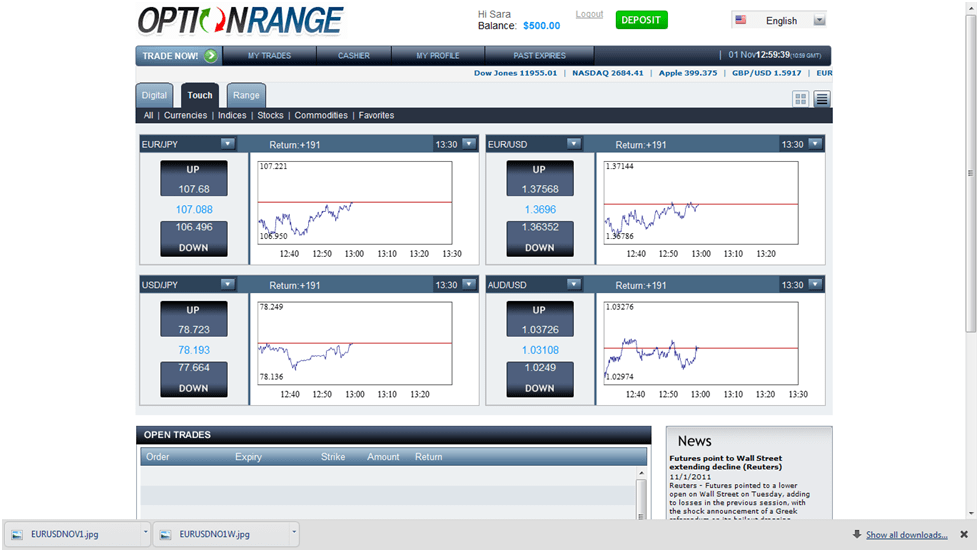Click the EURUSDNOV1.jpg download file icon
Image resolution: width=979 pixels, height=552 pixels.
pos(17,535)
